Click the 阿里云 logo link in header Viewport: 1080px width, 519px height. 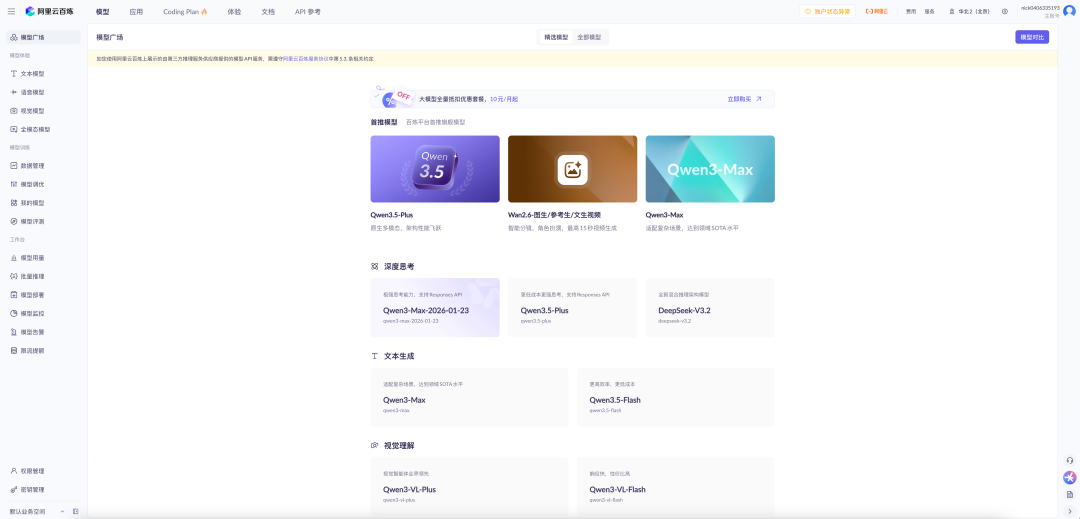tap(877, 12)
